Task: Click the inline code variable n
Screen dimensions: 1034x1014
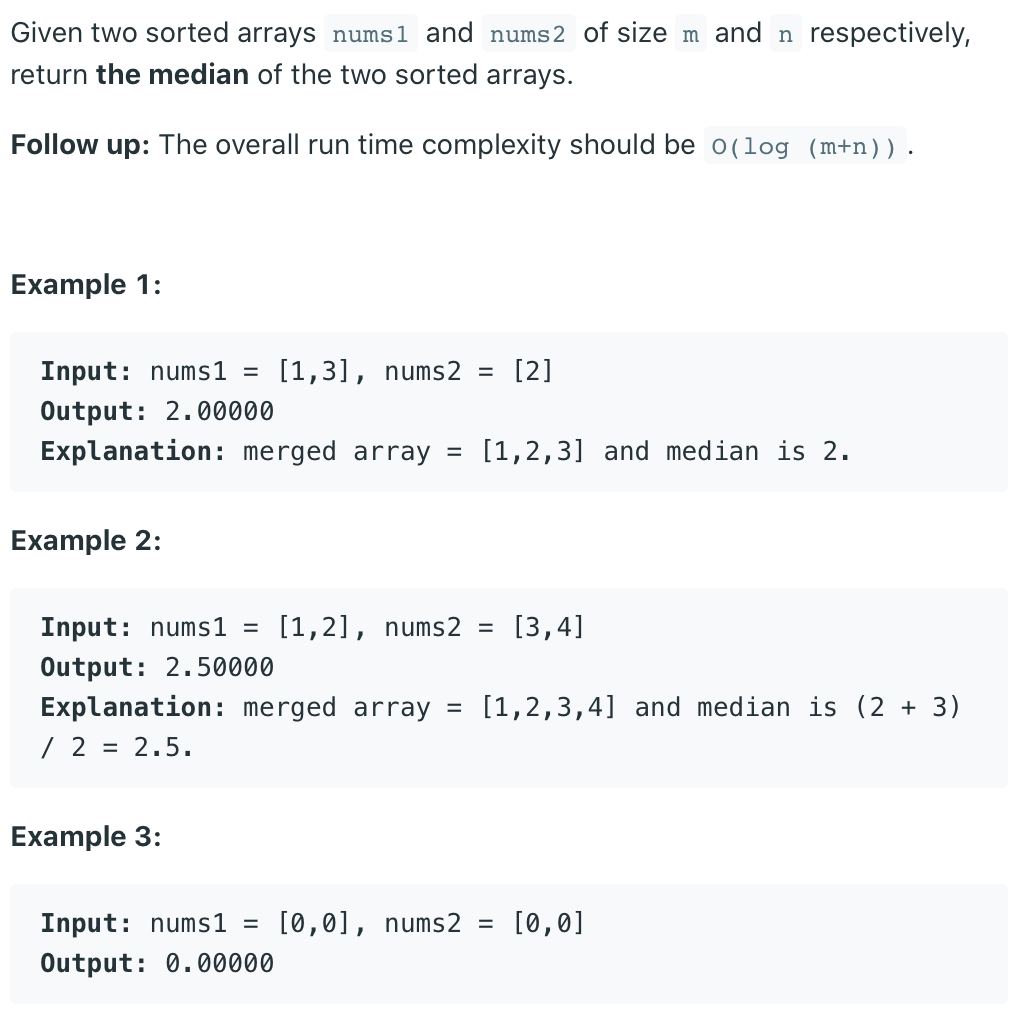Action: (785, 34)
